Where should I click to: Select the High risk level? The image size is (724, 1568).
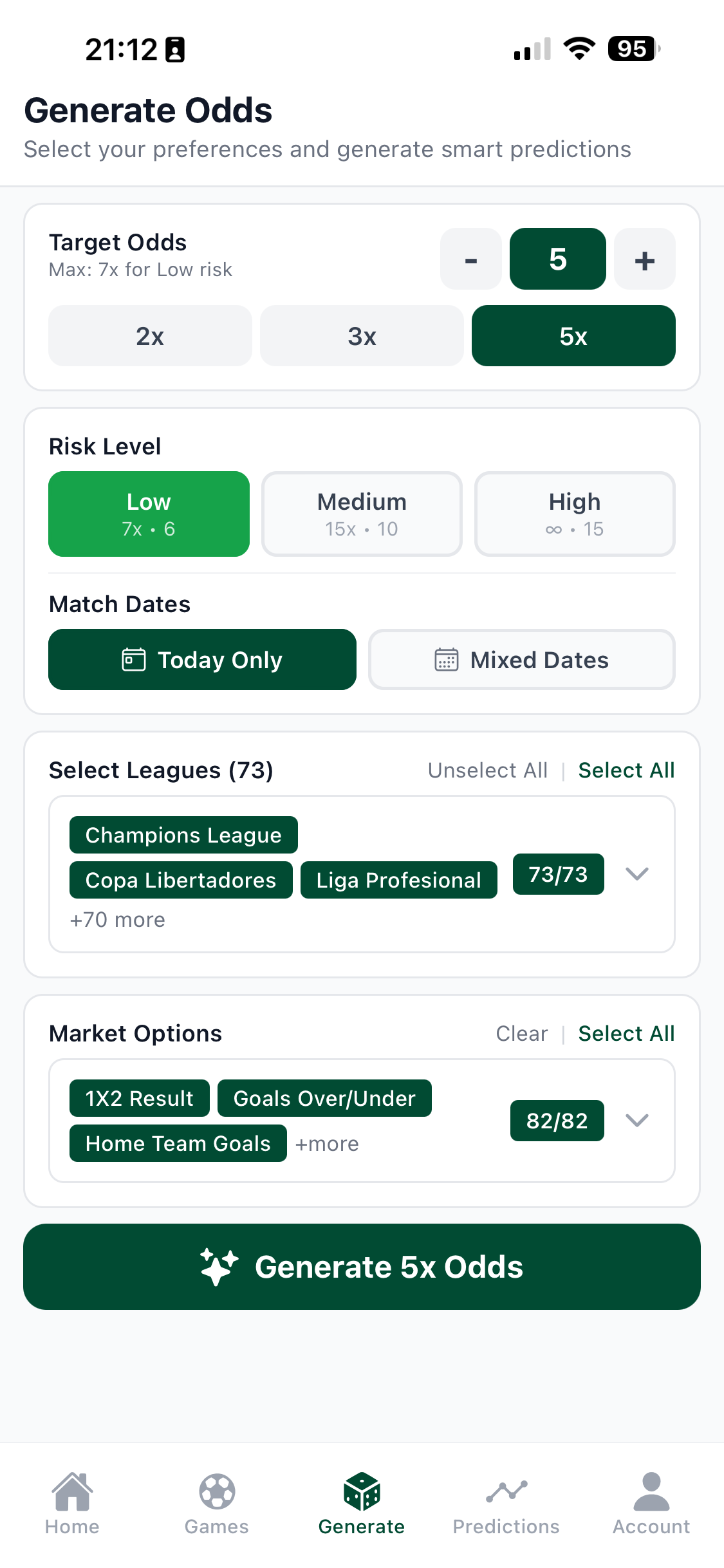[574, 513]
